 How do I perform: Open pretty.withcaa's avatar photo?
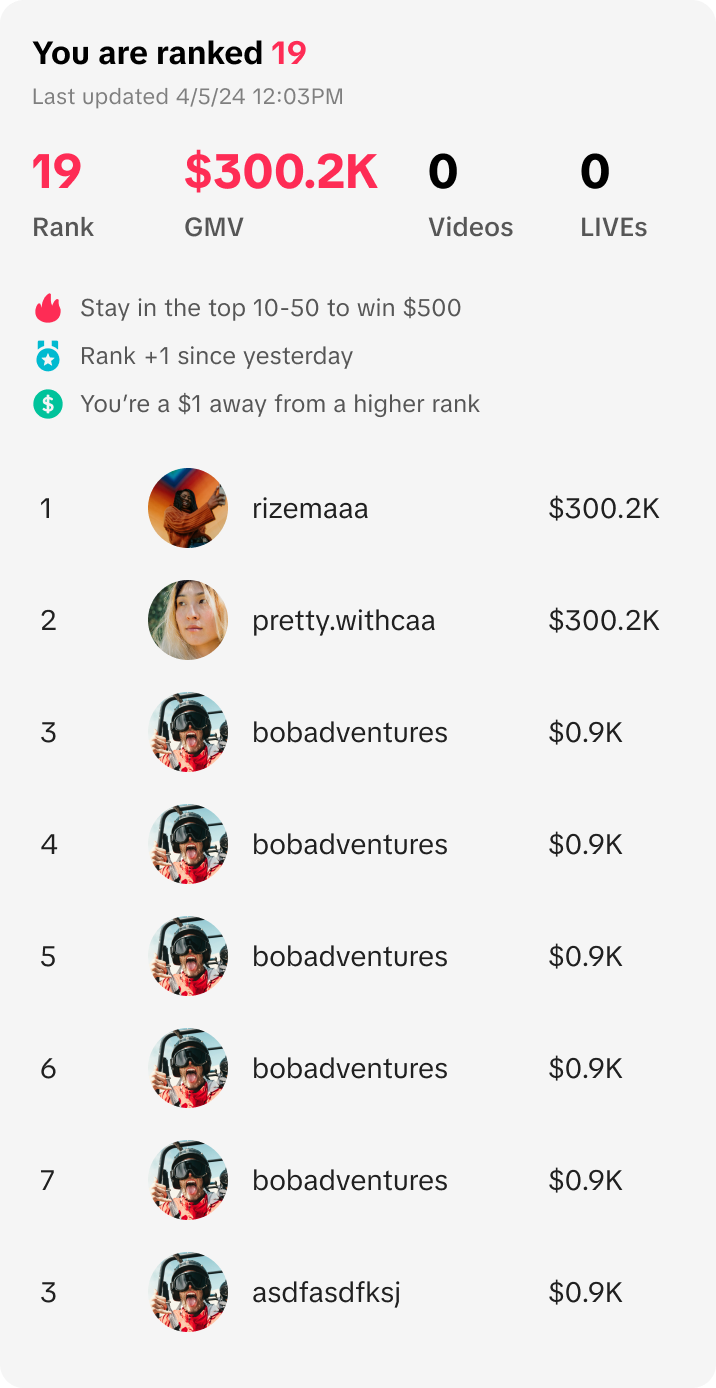[x=188, y=620]
